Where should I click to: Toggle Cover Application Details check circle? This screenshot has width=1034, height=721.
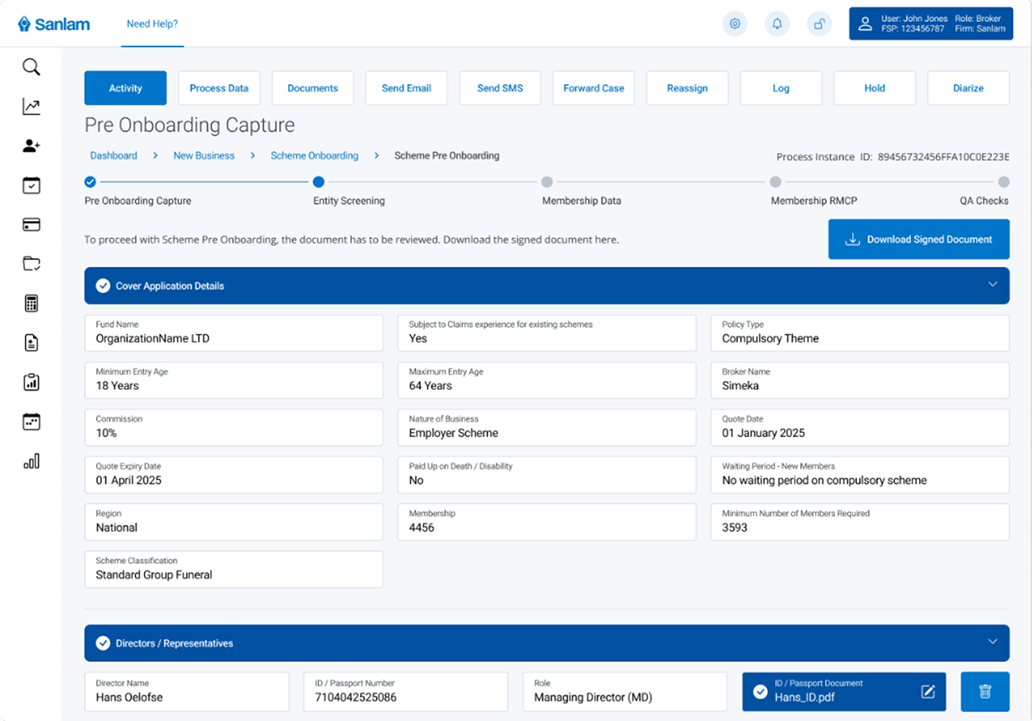point(103,286)
